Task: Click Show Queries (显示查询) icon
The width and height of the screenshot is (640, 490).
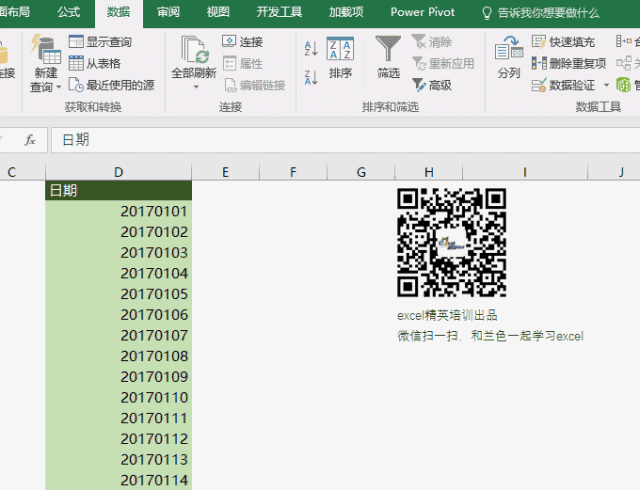Action: (x=76, y=42)
